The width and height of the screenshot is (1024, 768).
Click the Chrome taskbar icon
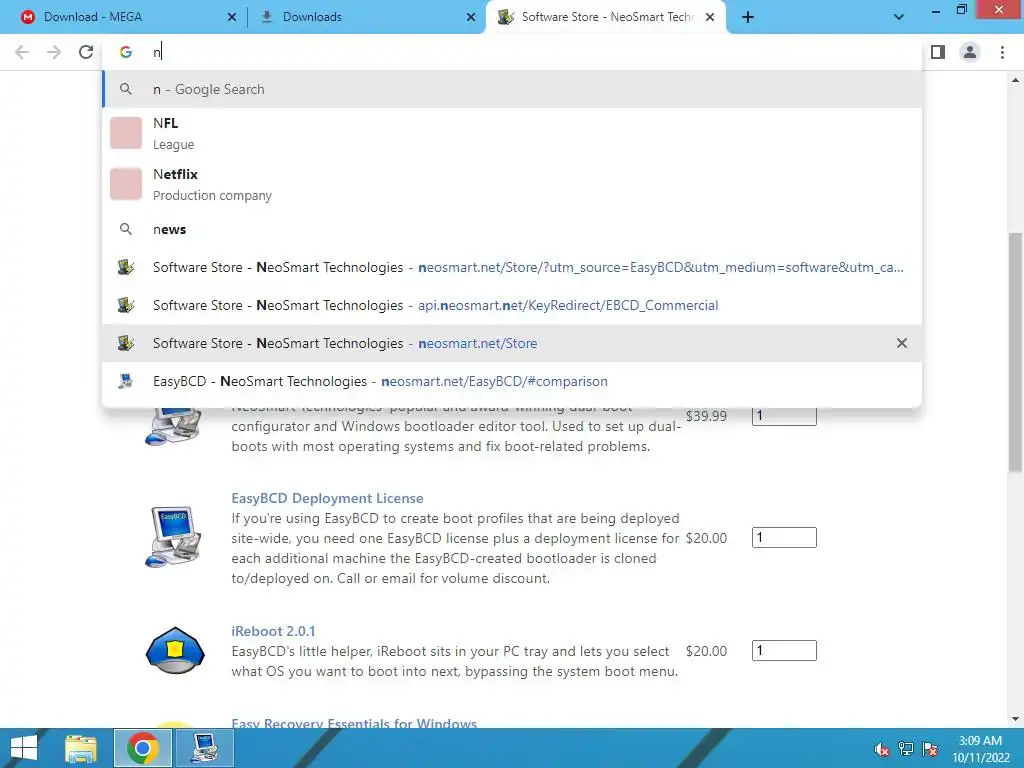click(142, 748)
